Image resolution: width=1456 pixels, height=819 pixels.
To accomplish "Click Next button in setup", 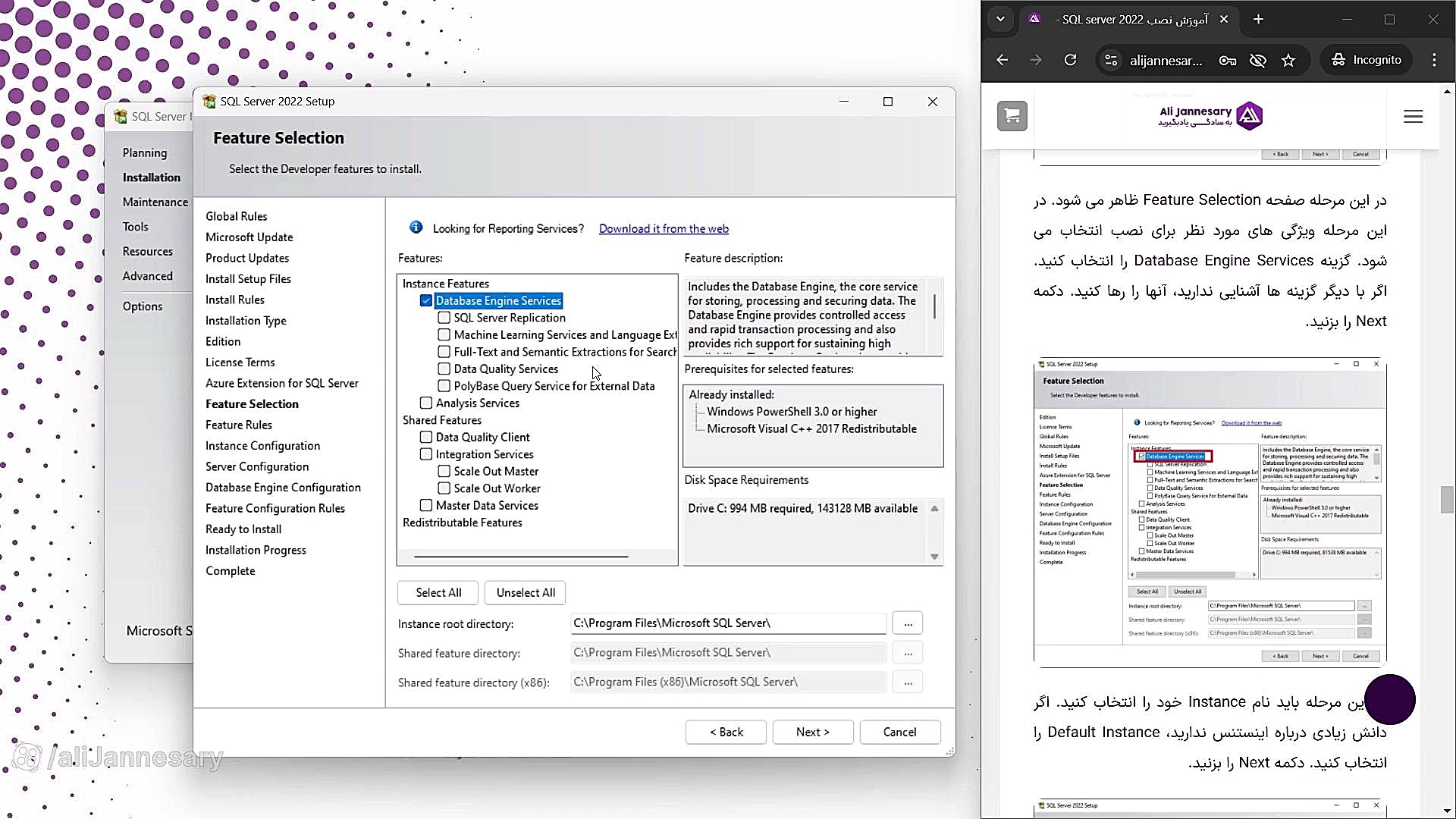I will (813, 732).
